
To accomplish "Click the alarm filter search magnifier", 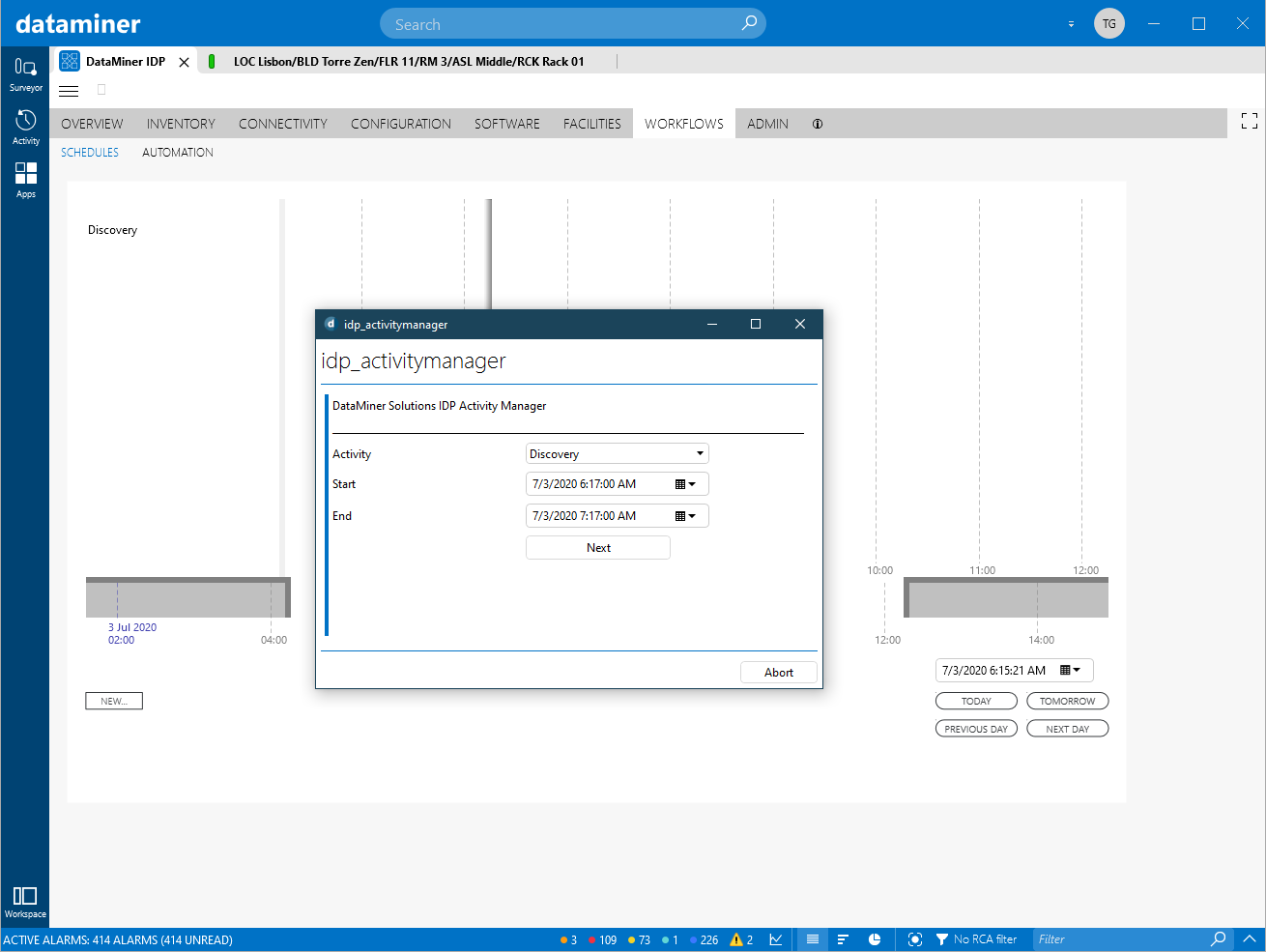I will [x=1218, y=939].
